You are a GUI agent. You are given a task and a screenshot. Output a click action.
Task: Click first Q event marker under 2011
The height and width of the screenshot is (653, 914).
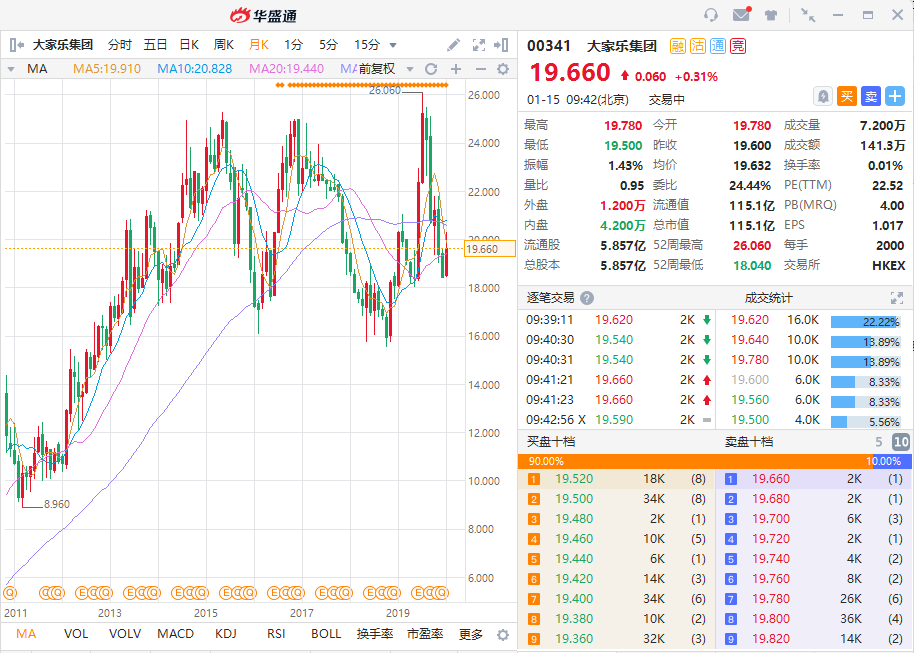[x=10, y=593]
